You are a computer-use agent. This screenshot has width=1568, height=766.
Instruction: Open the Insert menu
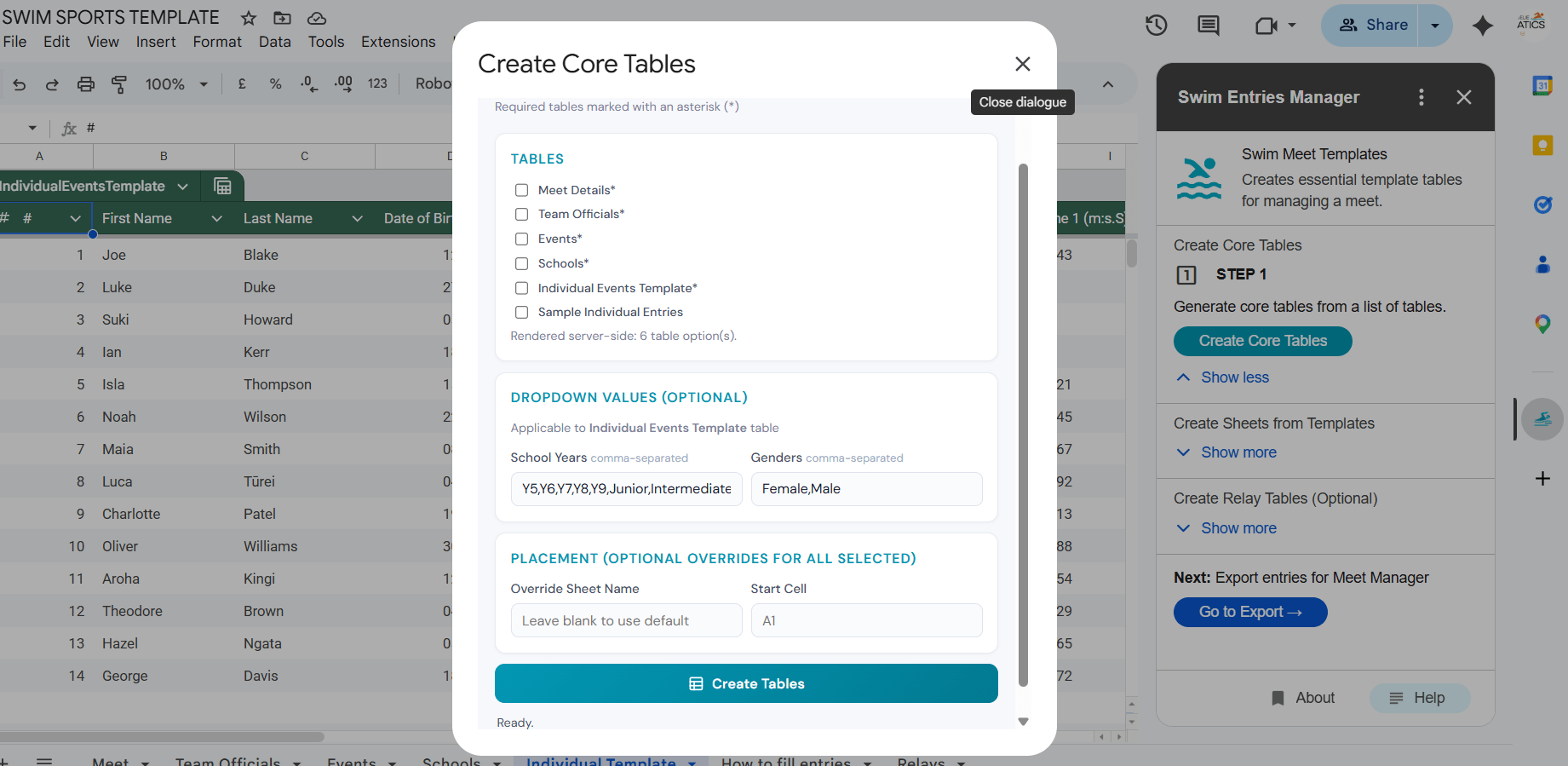[156, 42]
